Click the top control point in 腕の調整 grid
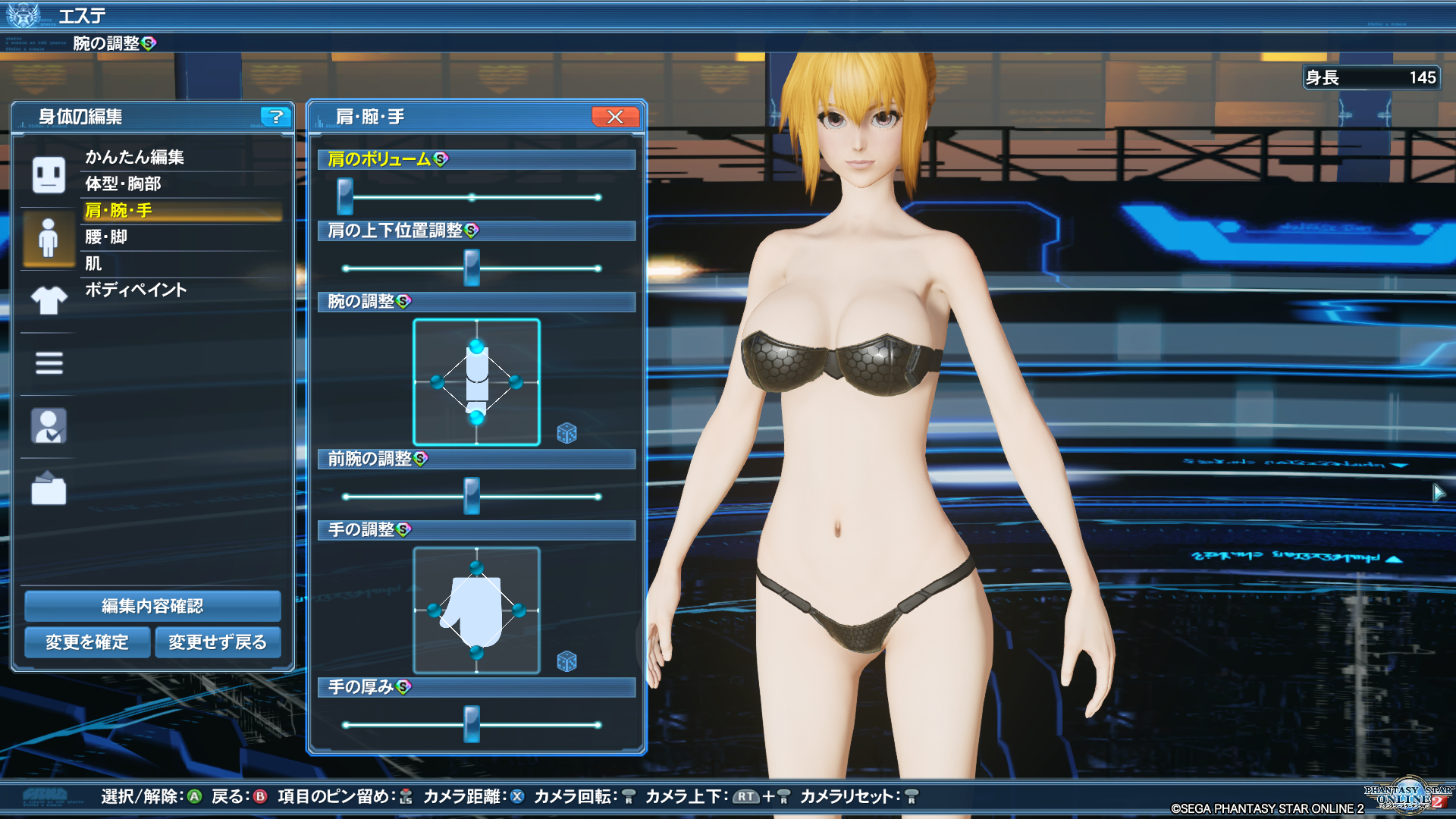Screen dimensions: 1456x819 [x=476, y=347]
